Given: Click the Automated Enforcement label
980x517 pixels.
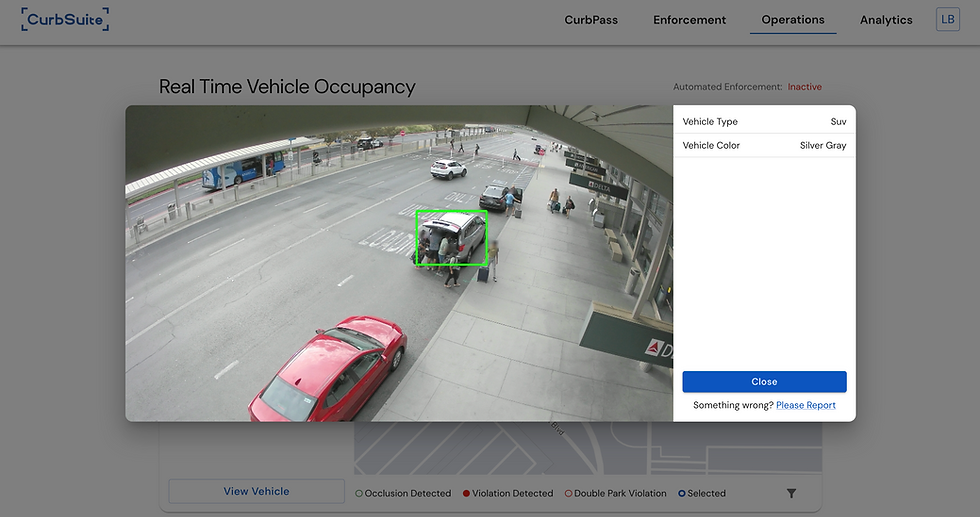Looking at the screenshot, I should (x=728, y=87).
